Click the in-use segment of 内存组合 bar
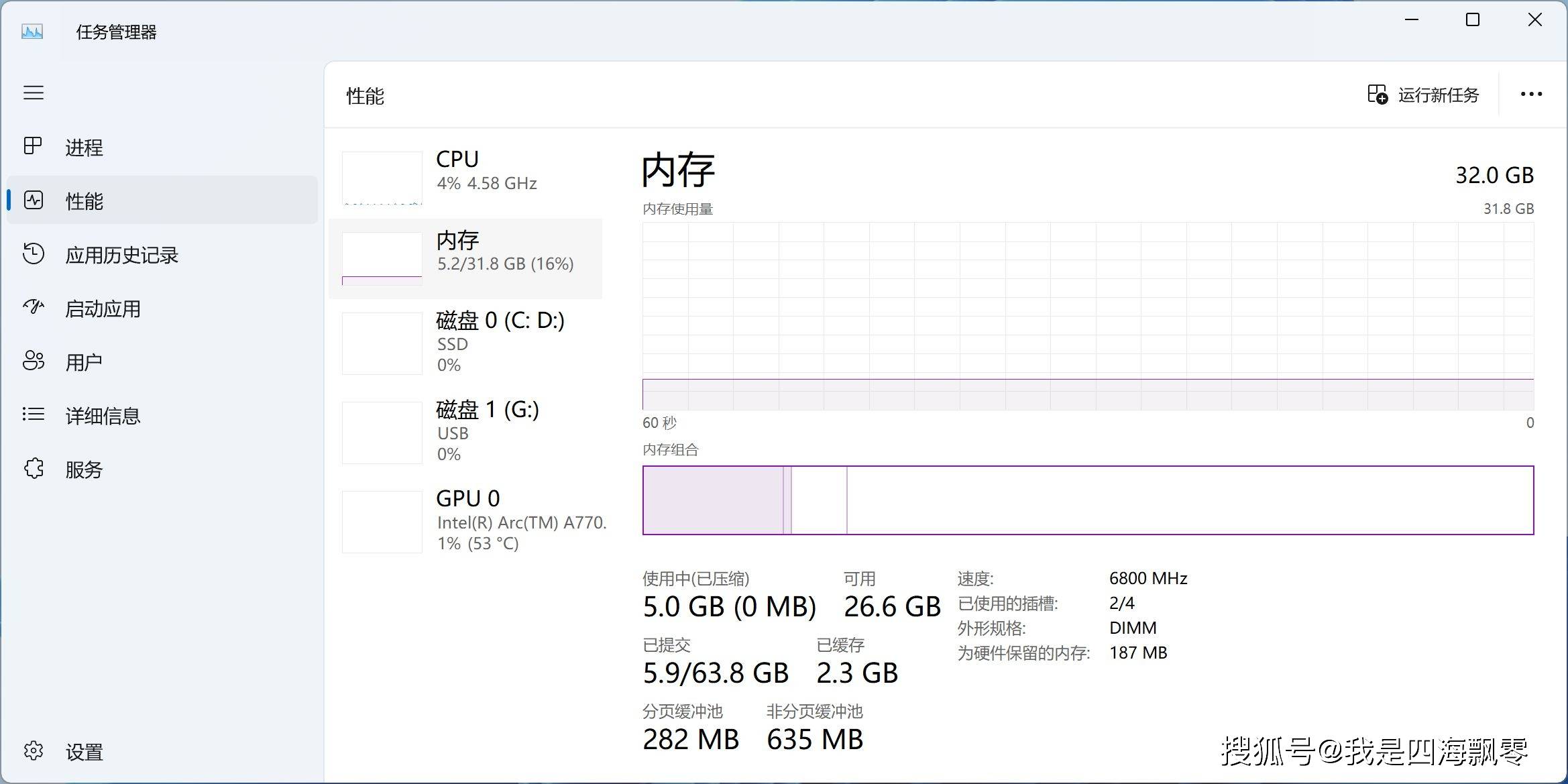This screenshot has height=784, width=1568. click(713, 500)
